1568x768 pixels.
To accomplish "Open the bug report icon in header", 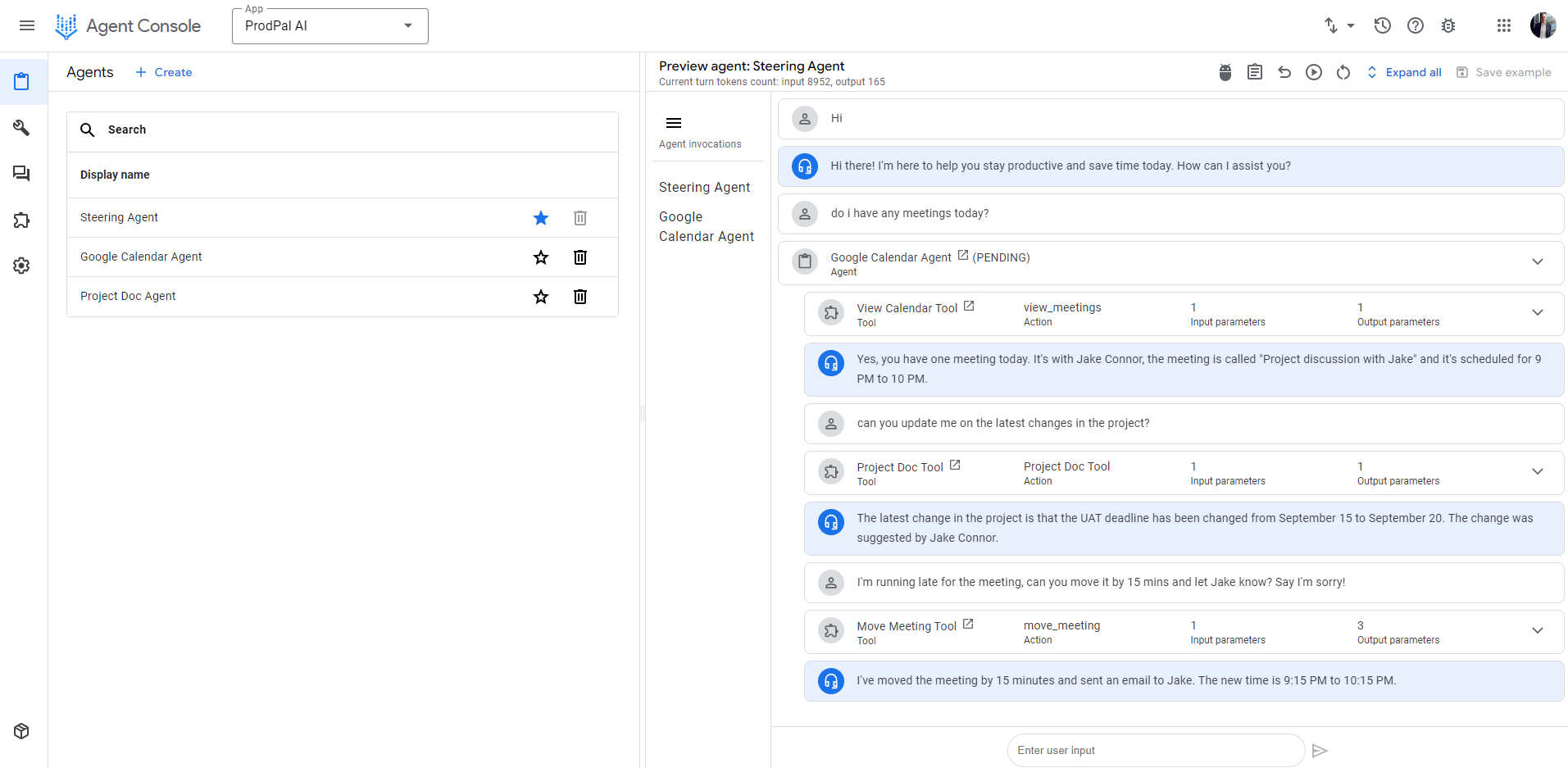I will pos(1448,25).
